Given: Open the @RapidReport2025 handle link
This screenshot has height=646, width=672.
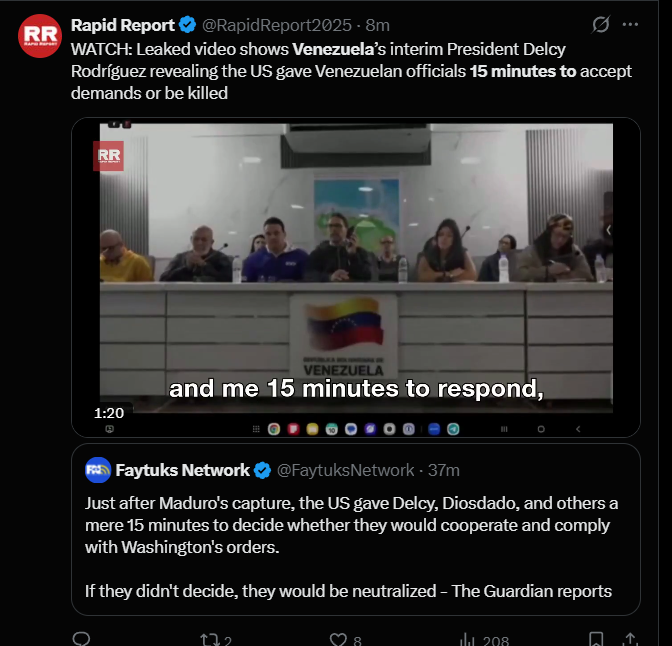Looking at the screenshot, I should click(x=277, y=25).
